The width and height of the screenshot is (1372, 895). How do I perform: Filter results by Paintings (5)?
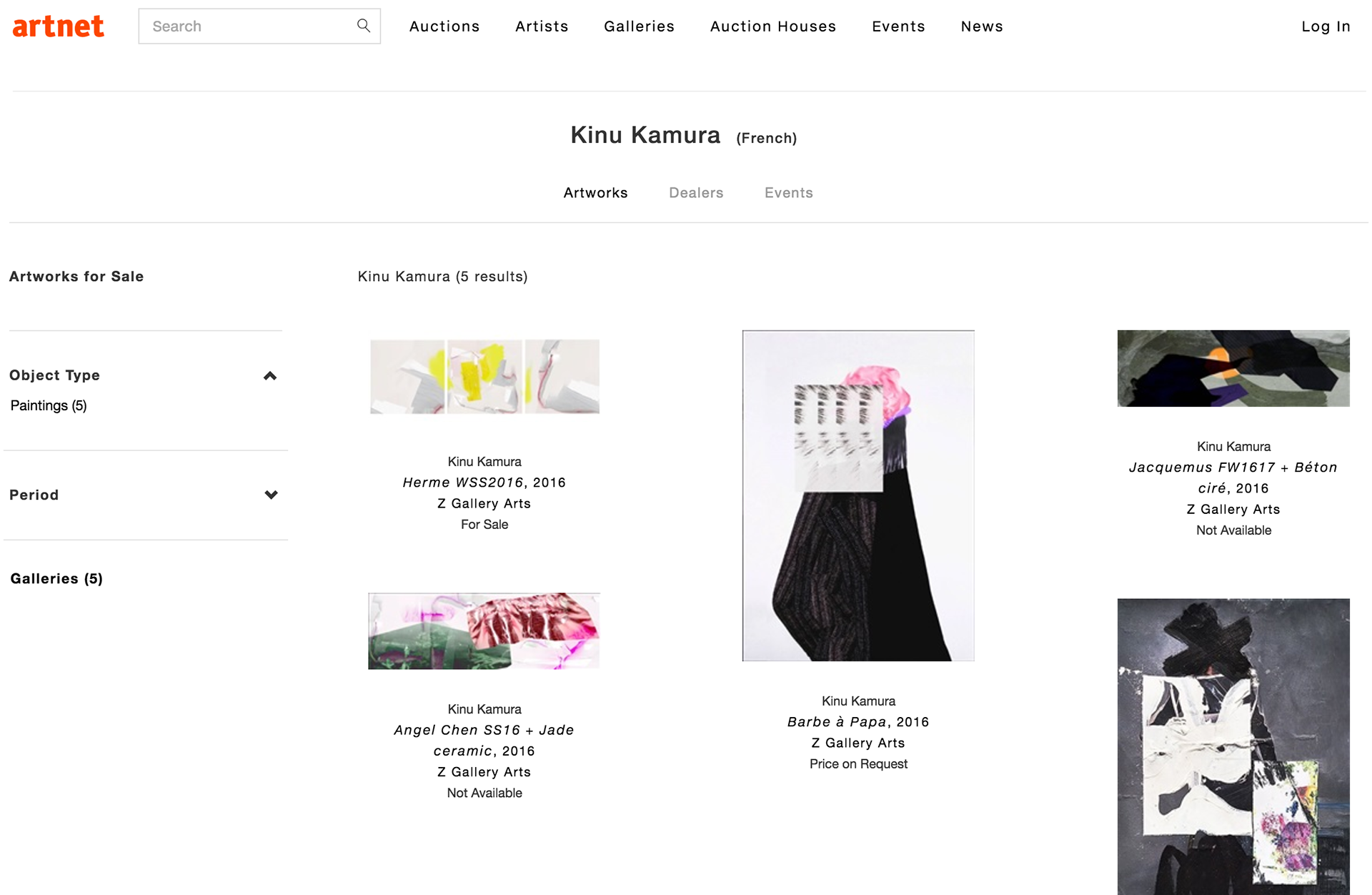tap(48, 405)
